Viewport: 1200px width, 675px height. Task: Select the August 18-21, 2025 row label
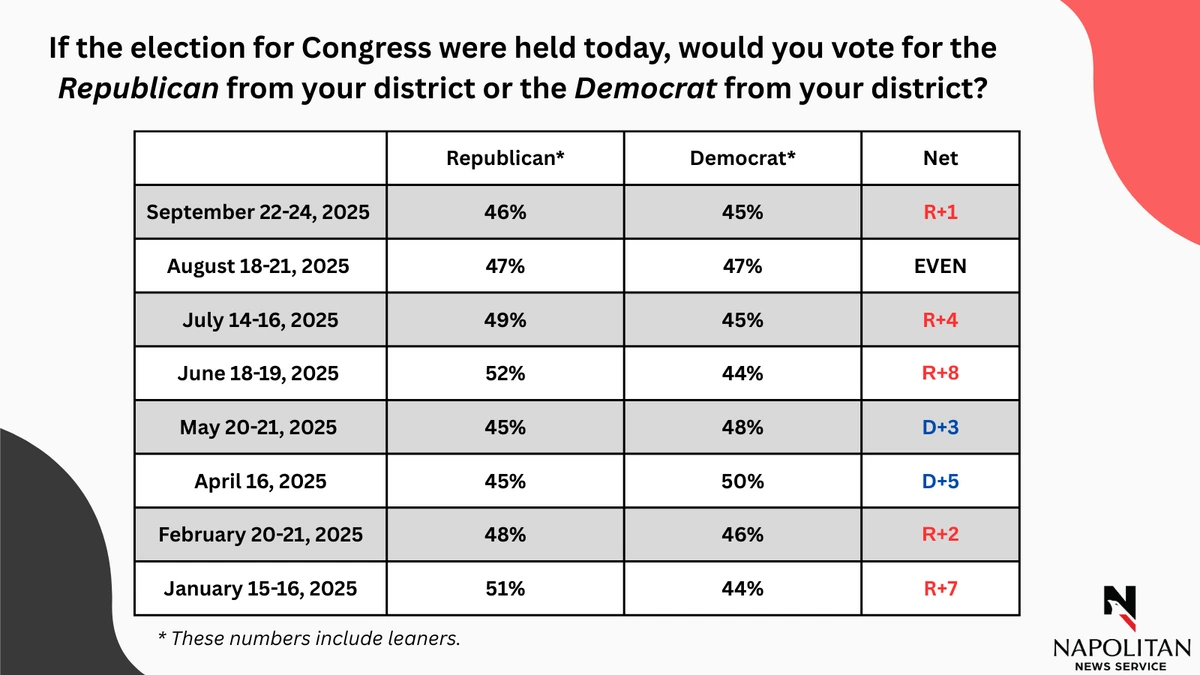point(259,266)
